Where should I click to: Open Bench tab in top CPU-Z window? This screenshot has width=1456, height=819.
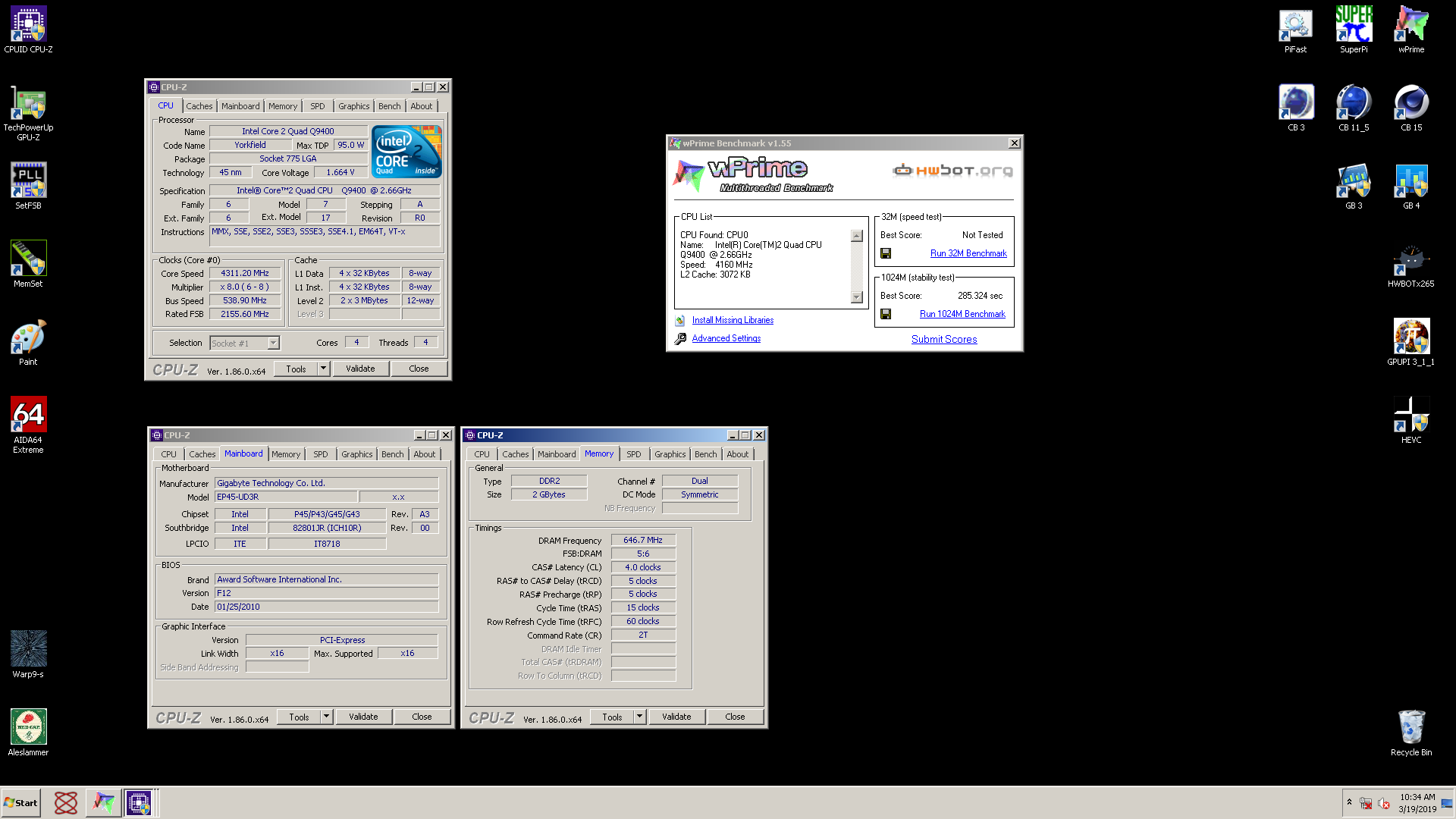click(390, 106)
